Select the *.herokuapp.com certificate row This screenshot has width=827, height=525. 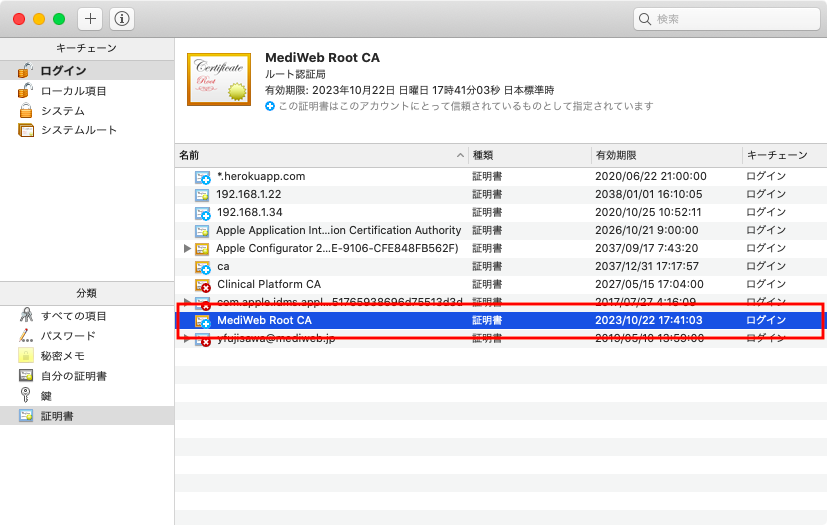coord(501,176)
